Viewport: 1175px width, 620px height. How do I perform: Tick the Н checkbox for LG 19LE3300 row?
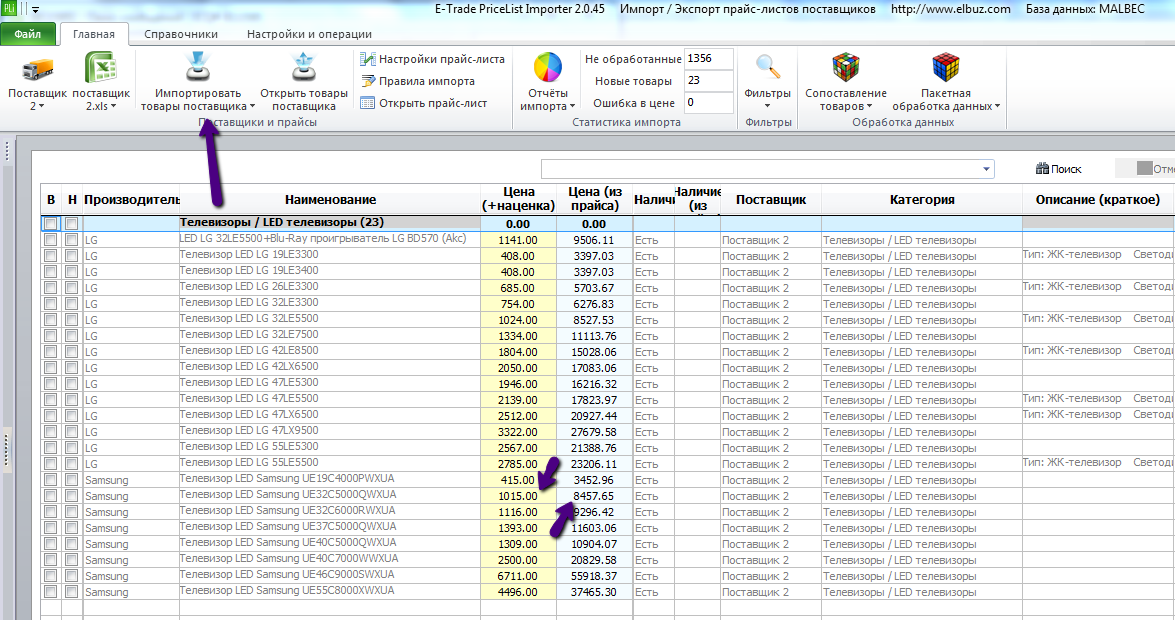71,256
